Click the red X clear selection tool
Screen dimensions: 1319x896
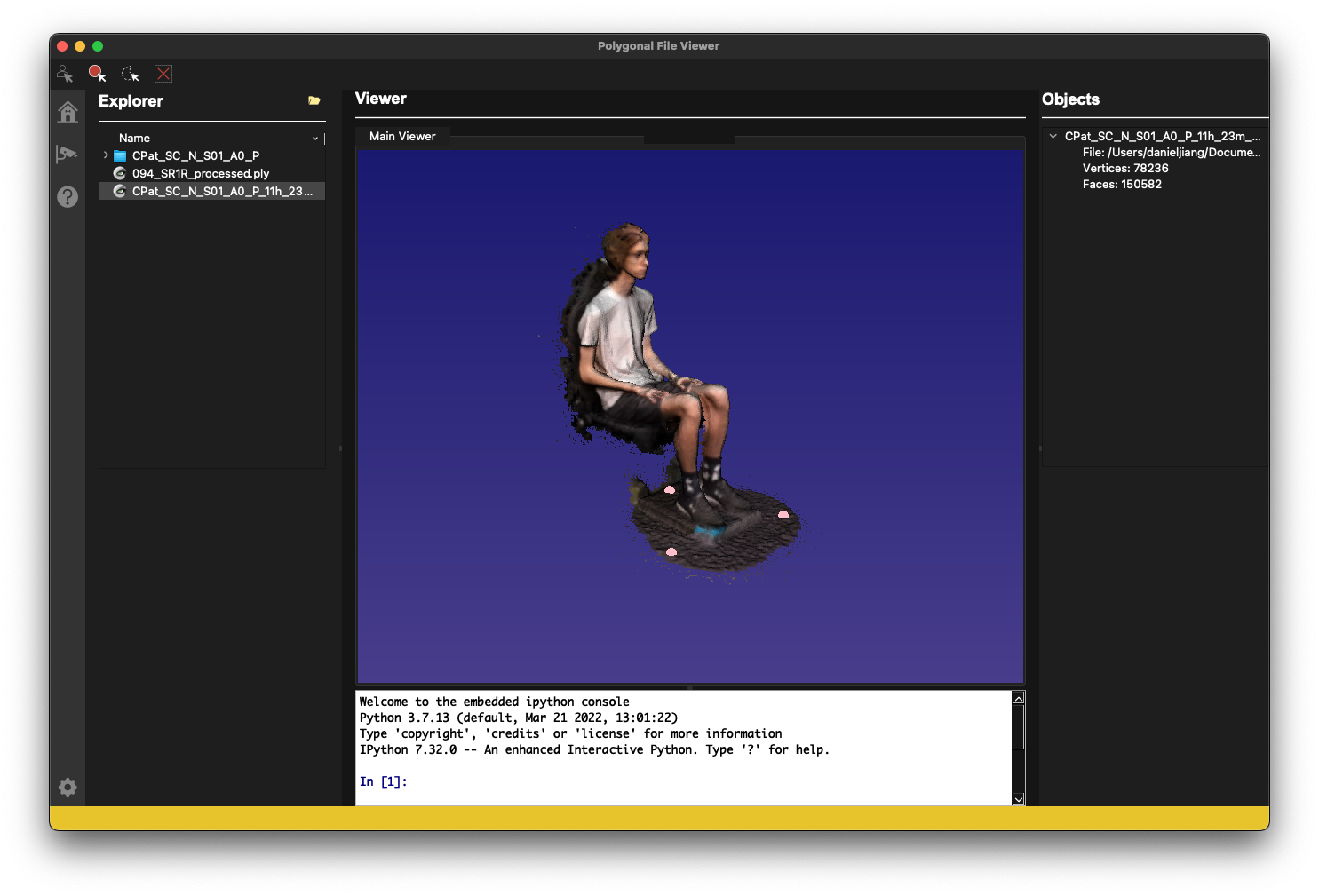(163, 73)
